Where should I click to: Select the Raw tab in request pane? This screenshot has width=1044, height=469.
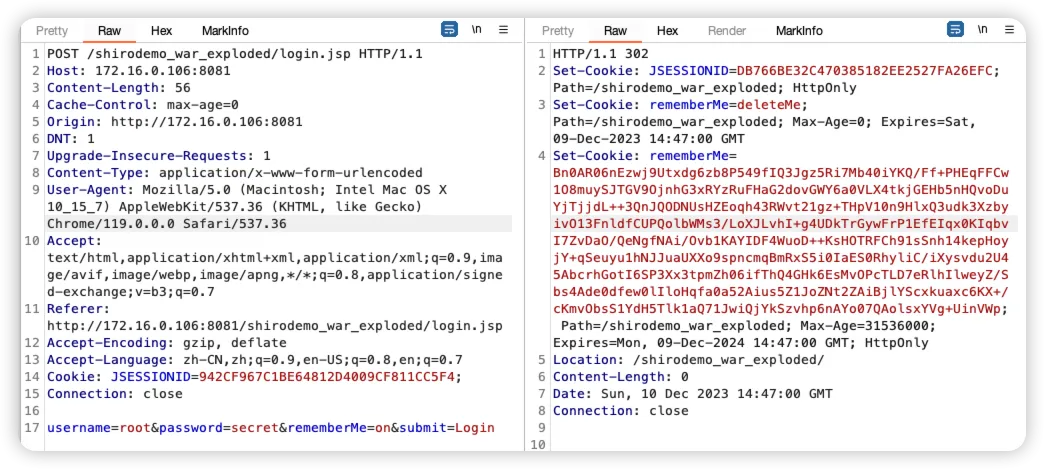tap(110, 31)
